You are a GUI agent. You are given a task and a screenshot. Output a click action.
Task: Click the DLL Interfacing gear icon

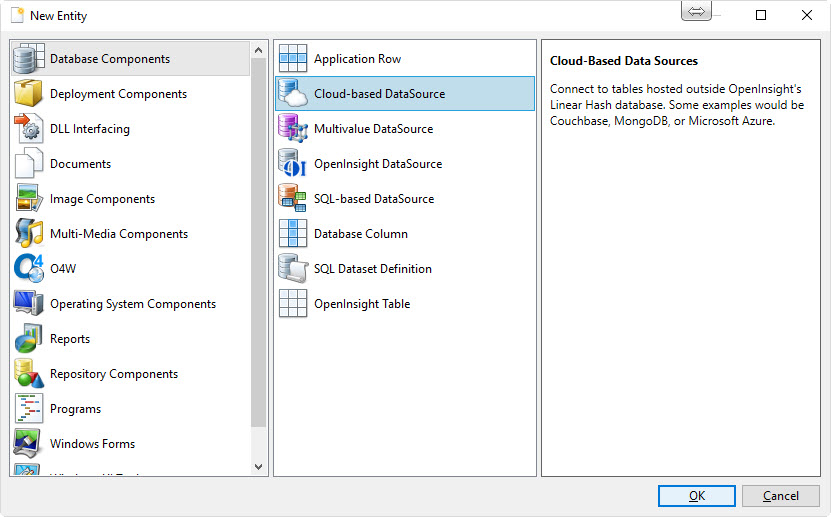(29, 128)
